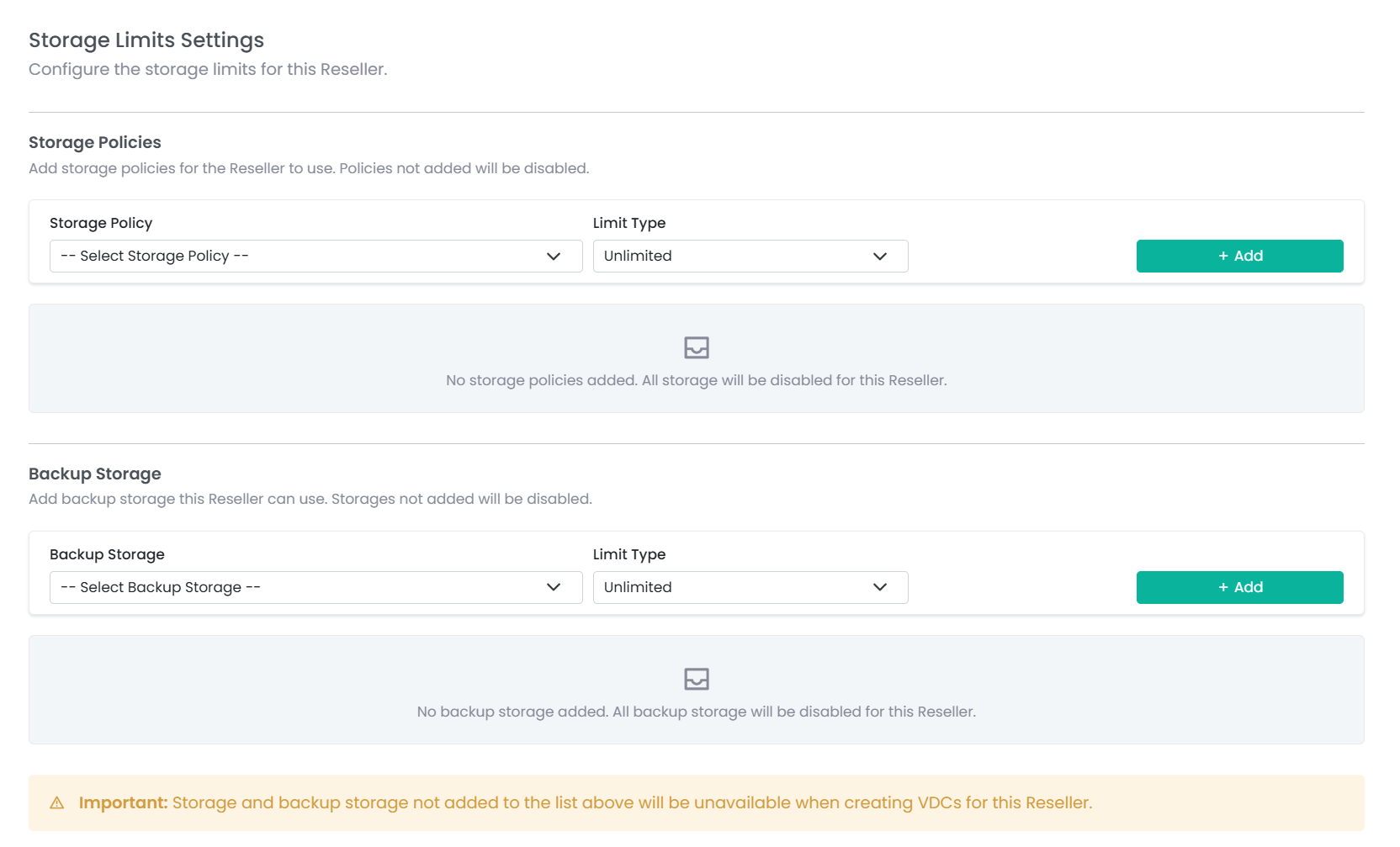Open the Select Backup Storage dropdown
Viewport: 1400px width, 847px height.
316,587
